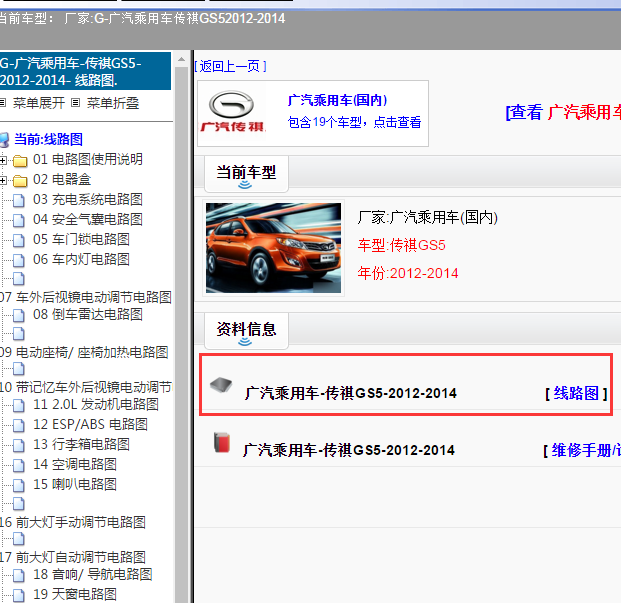
Task: Click wifi-style arrow under 当前车型 tab
Action: tap(245, 185)
